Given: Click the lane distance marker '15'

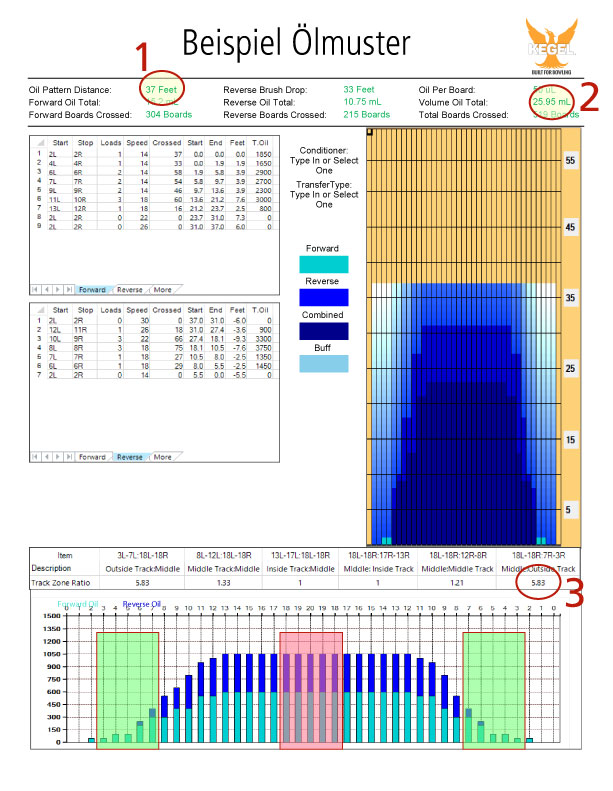Looking at the screenshot, I should [570, 439].
